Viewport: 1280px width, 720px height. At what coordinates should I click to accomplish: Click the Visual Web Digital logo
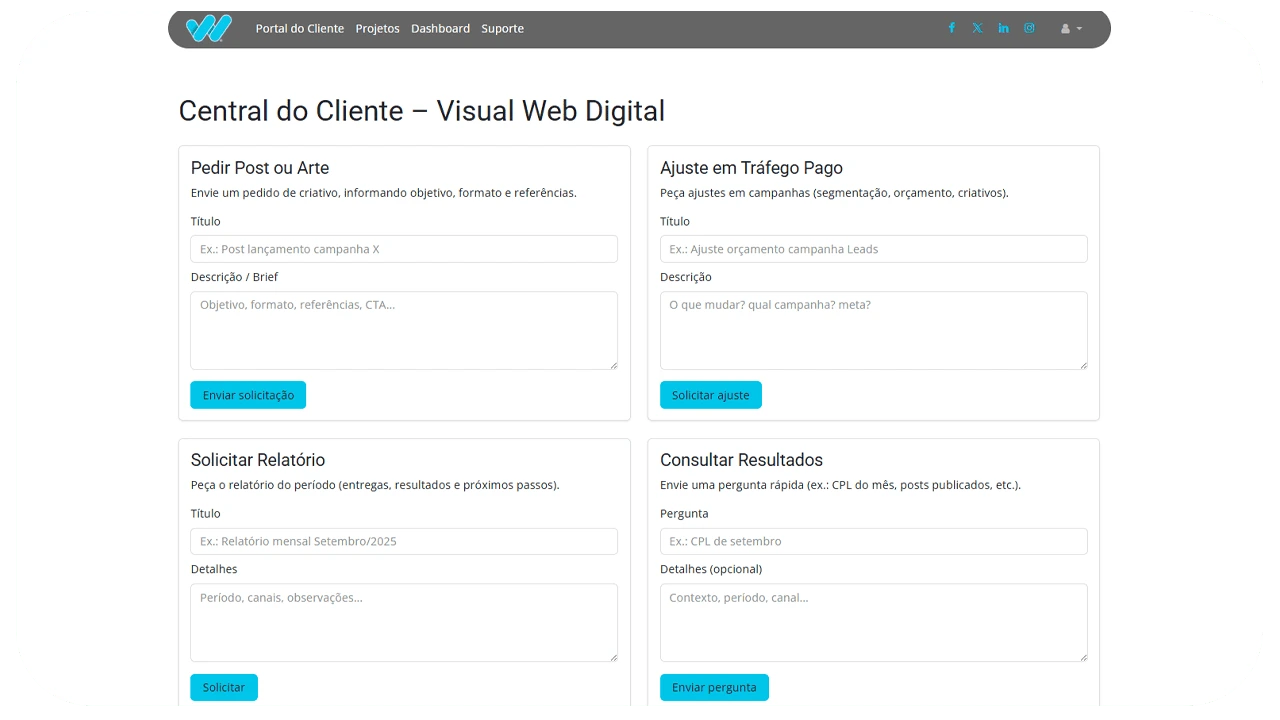(208, 28)
